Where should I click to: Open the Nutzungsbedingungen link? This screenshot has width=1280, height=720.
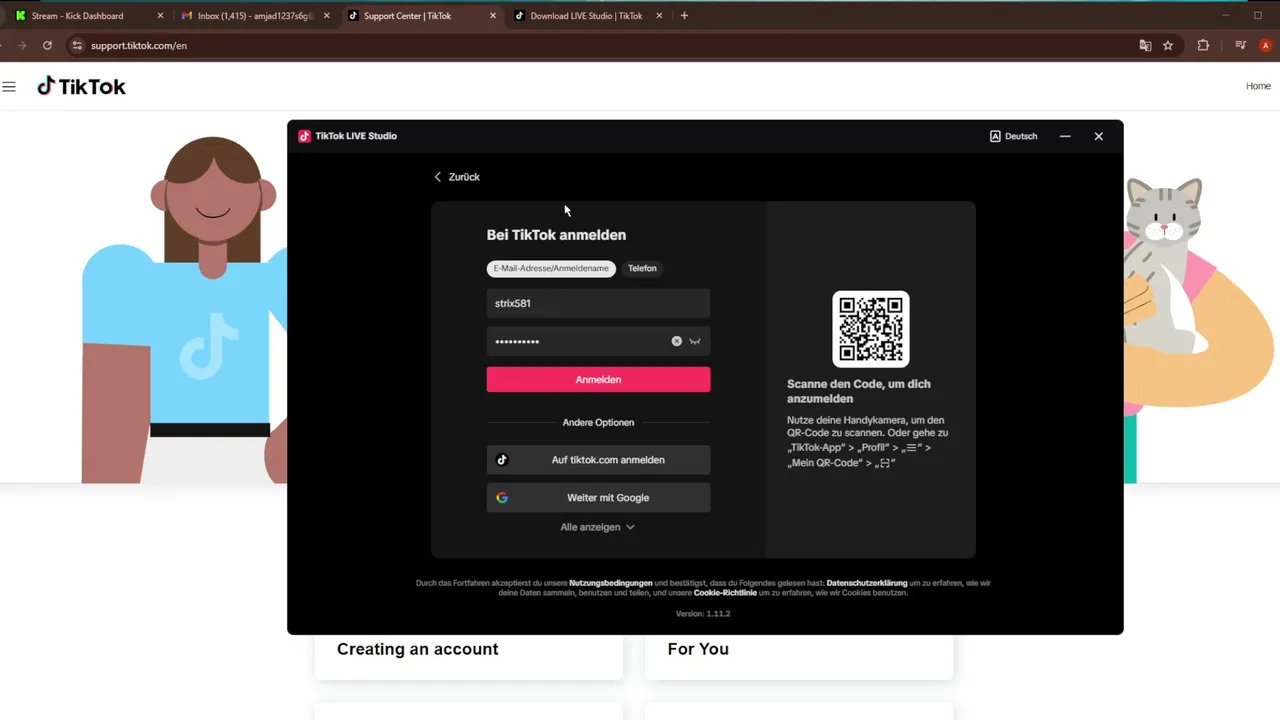611,583
